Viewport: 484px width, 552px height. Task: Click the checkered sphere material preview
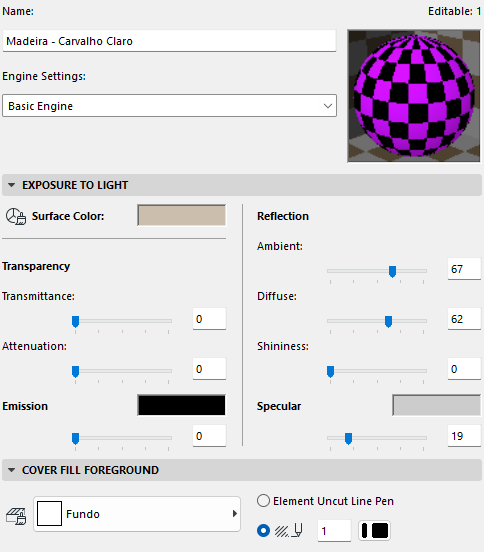pos(414,96)
